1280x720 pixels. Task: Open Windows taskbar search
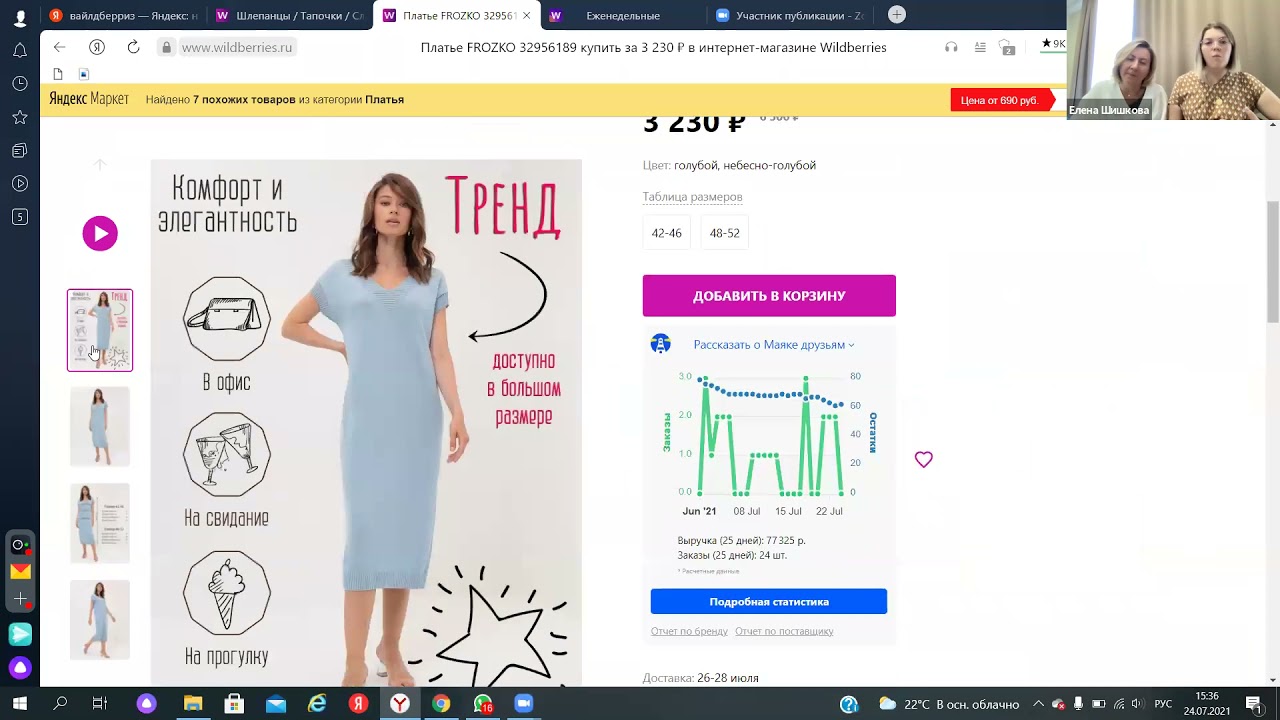coord(60,704)
